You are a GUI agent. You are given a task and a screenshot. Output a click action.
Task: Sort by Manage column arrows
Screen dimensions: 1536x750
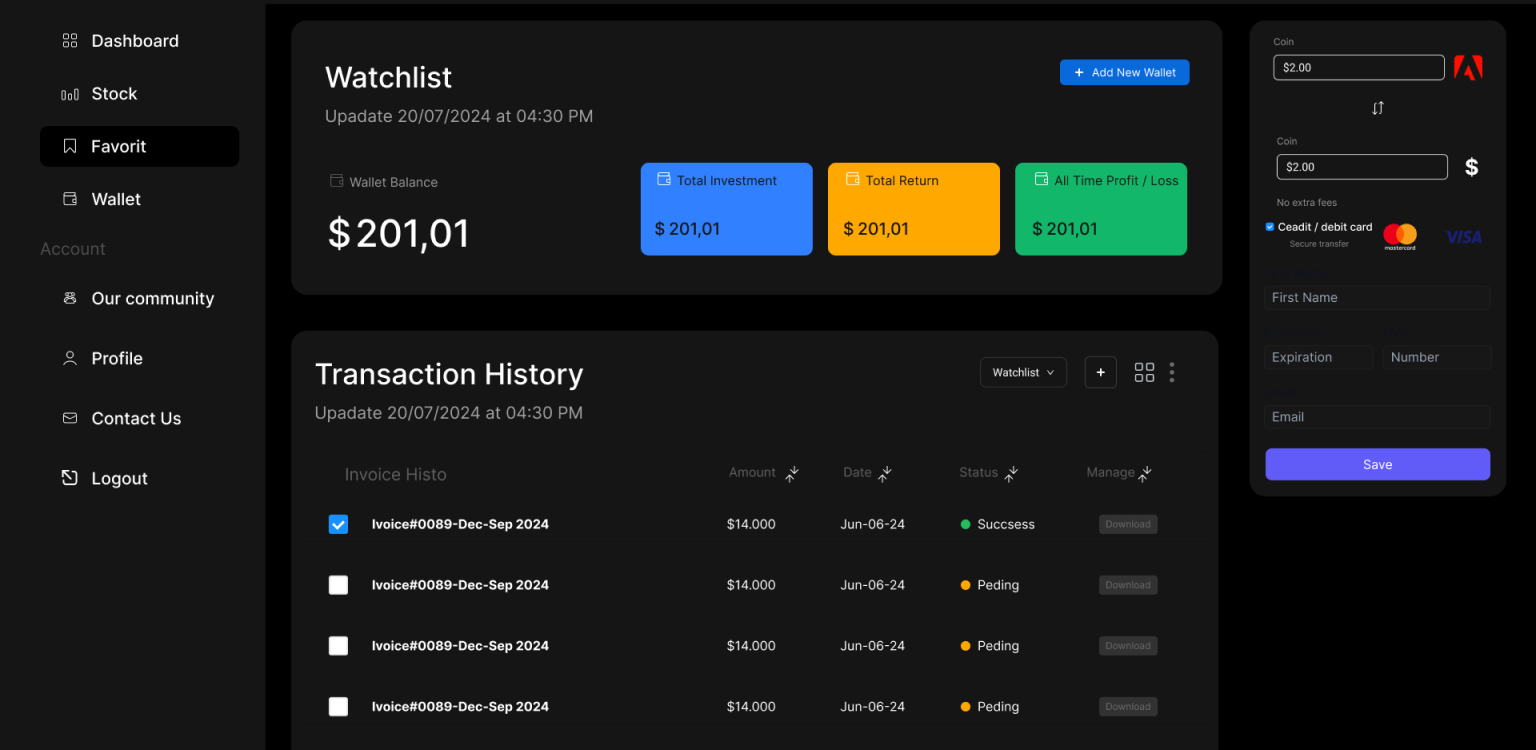1145,473
